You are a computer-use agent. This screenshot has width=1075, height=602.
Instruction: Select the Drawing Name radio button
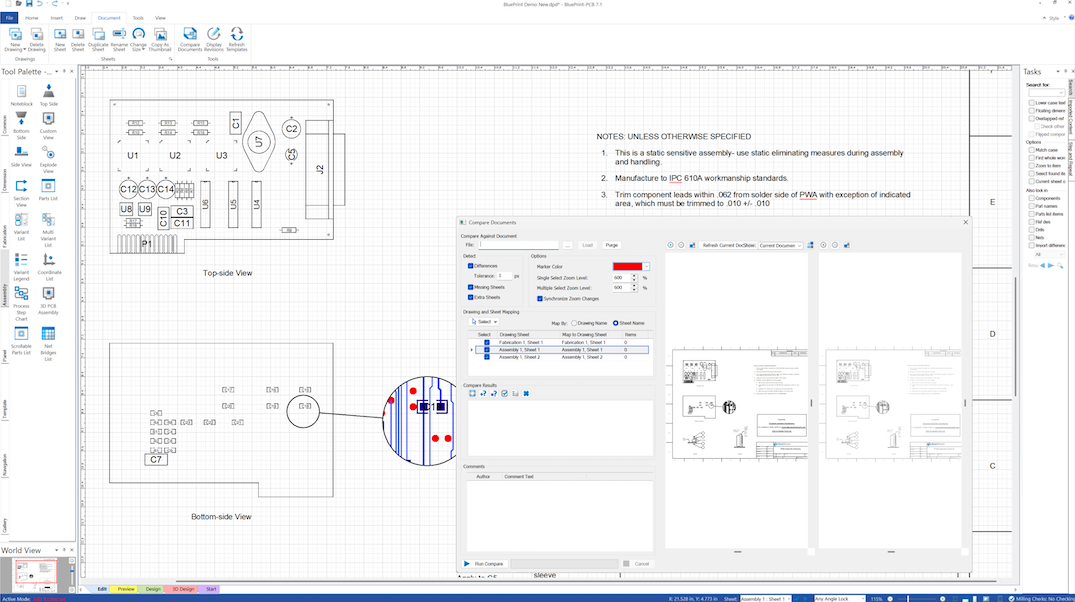(575, 323)
